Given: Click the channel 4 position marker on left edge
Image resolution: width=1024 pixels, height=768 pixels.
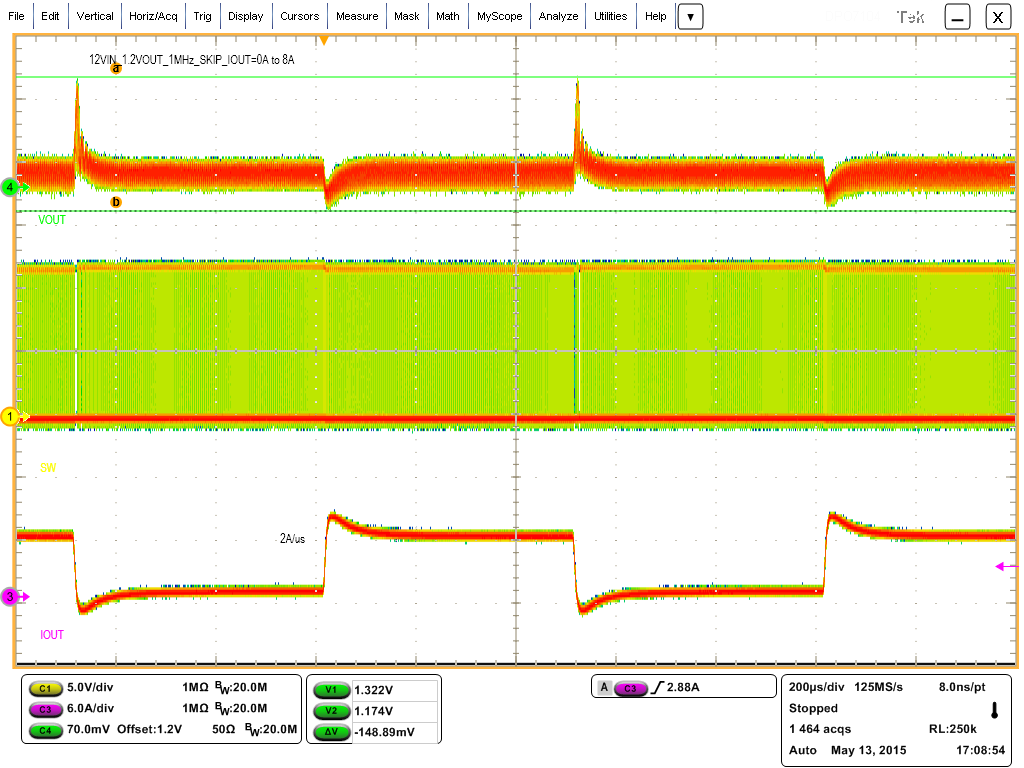Looking at the screenshot, I should (10, 186).
